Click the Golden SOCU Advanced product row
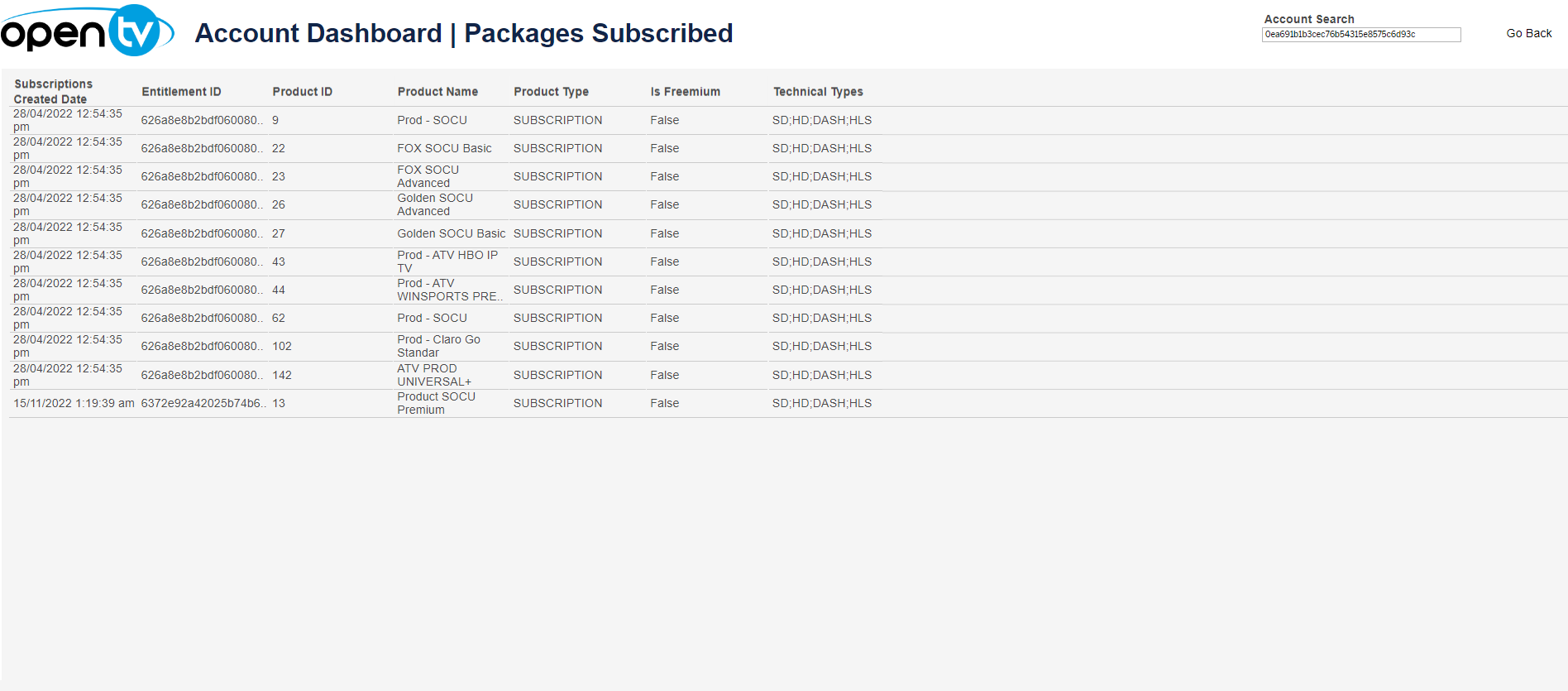The image size is (1568, 691). (x=434, y=205)
